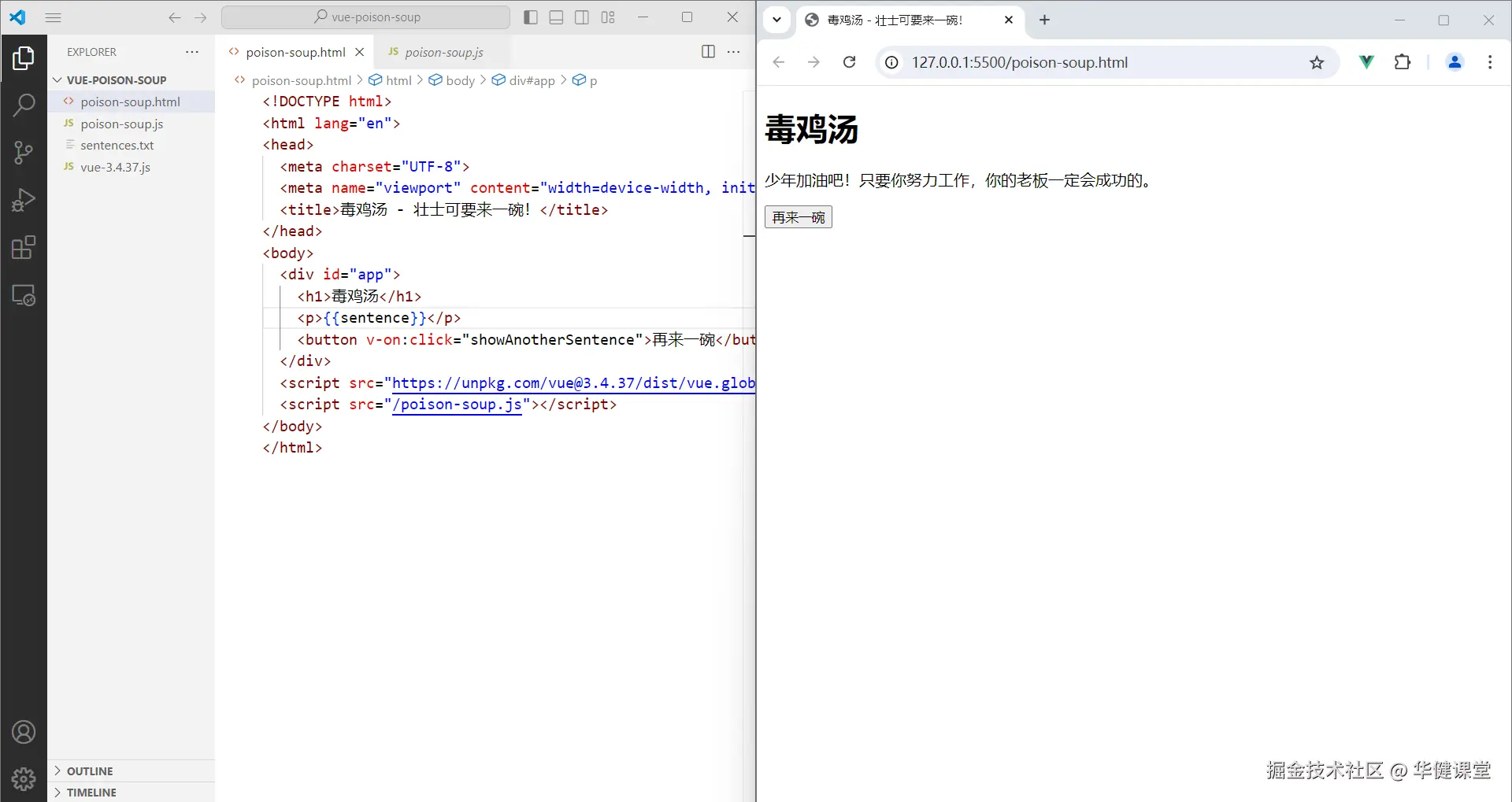Open the browser Extensions puzzle menu
The width and height of the screenshot is (1512, 802).
coord(1403,62)
